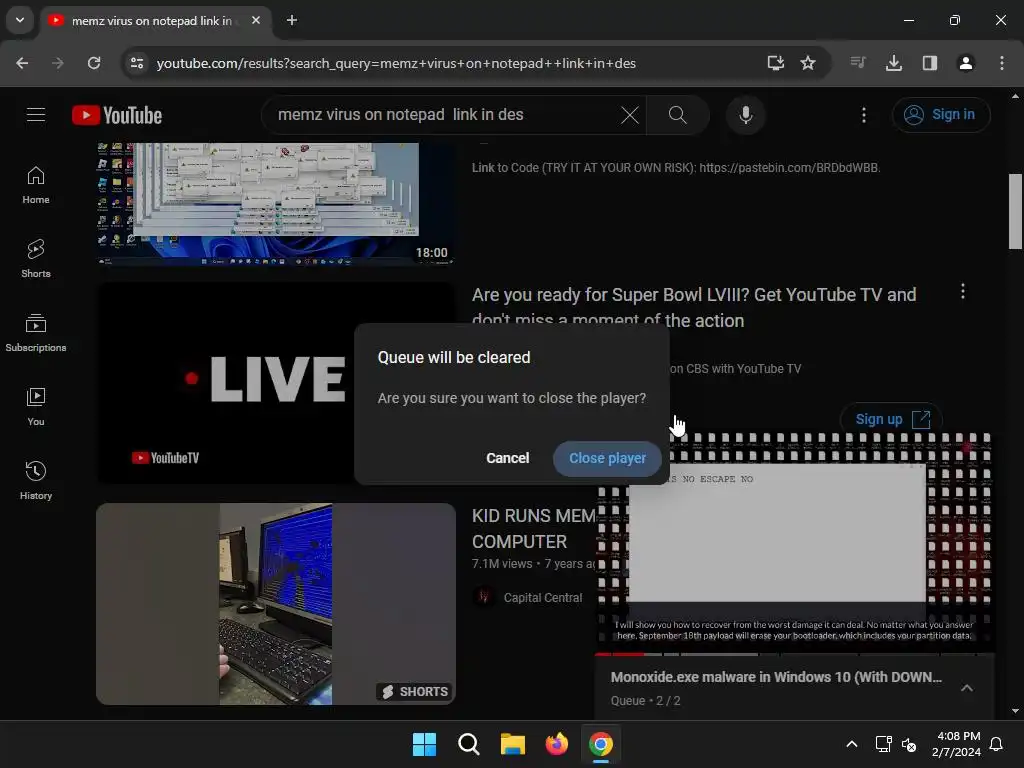Open clock showing 4:08 PM
Viewport: 1024px width, 768px height.
pos(956,744)
